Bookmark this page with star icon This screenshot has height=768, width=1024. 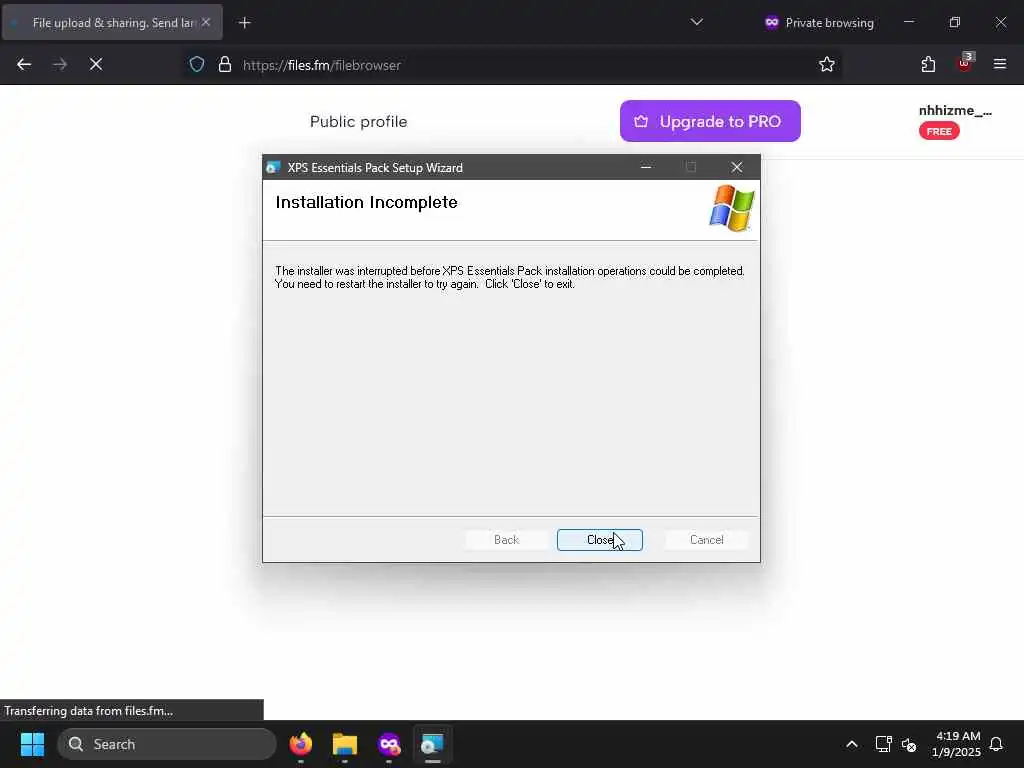pyautogui.click(x=827, y=64)
